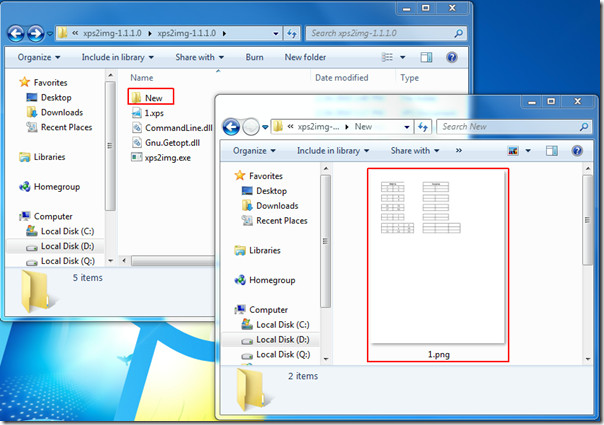
Task: Click Burn in the toolbar
Action: pyautogui.click(x=255, y=57)
